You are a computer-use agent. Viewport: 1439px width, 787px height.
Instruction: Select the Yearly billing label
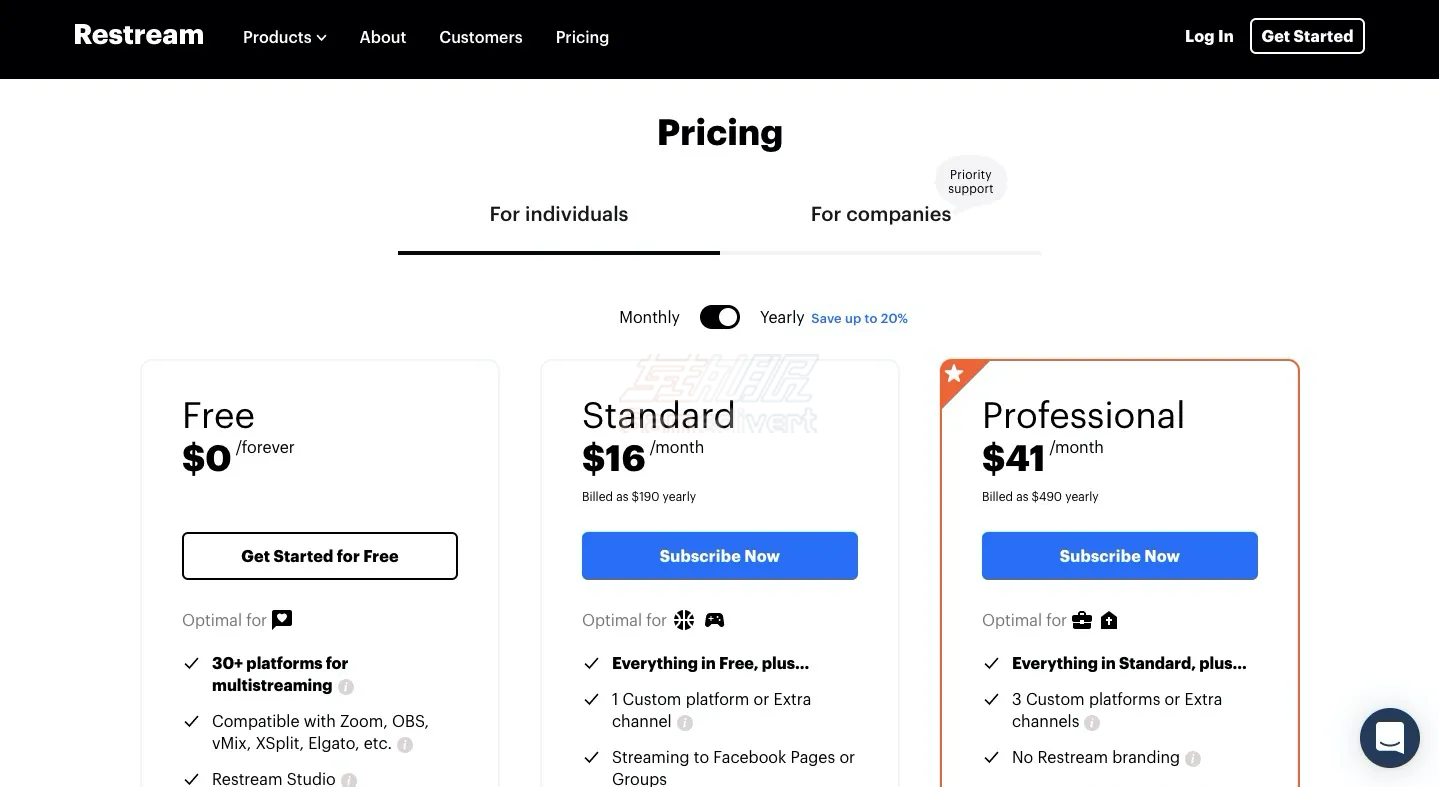782,317
